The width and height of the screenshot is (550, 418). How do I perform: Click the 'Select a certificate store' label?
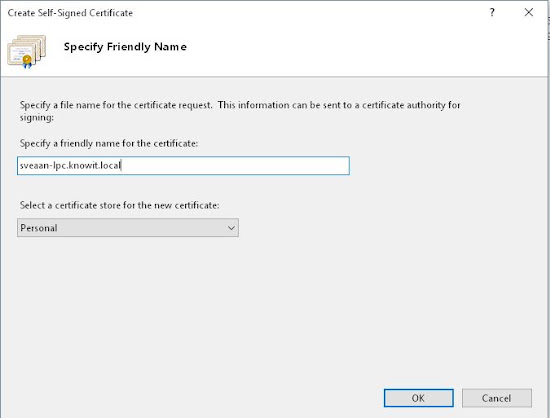point(120,205)
